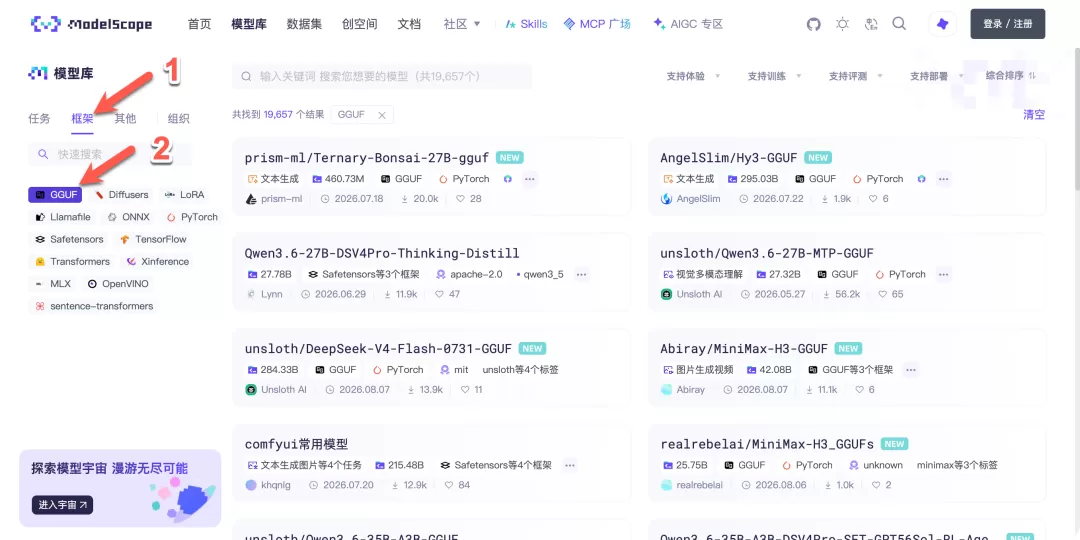Expand the 支持评测 filter dropdown
This screenshot has width=1080, height=540.
[x=856, y=76]
